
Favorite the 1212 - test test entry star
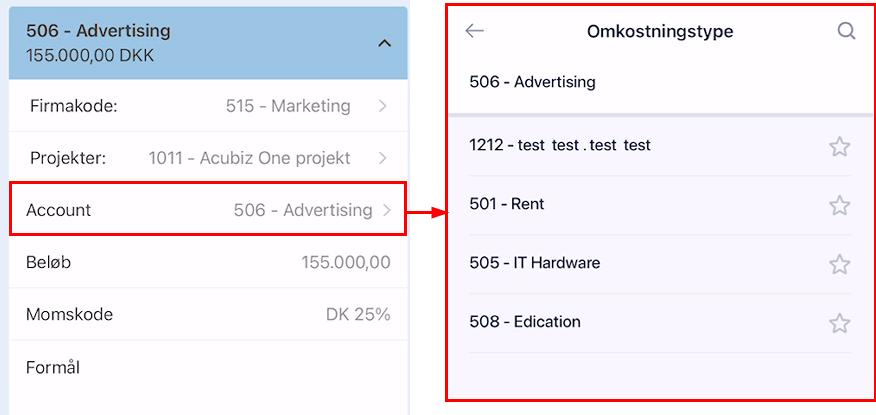tap(839, 147)
